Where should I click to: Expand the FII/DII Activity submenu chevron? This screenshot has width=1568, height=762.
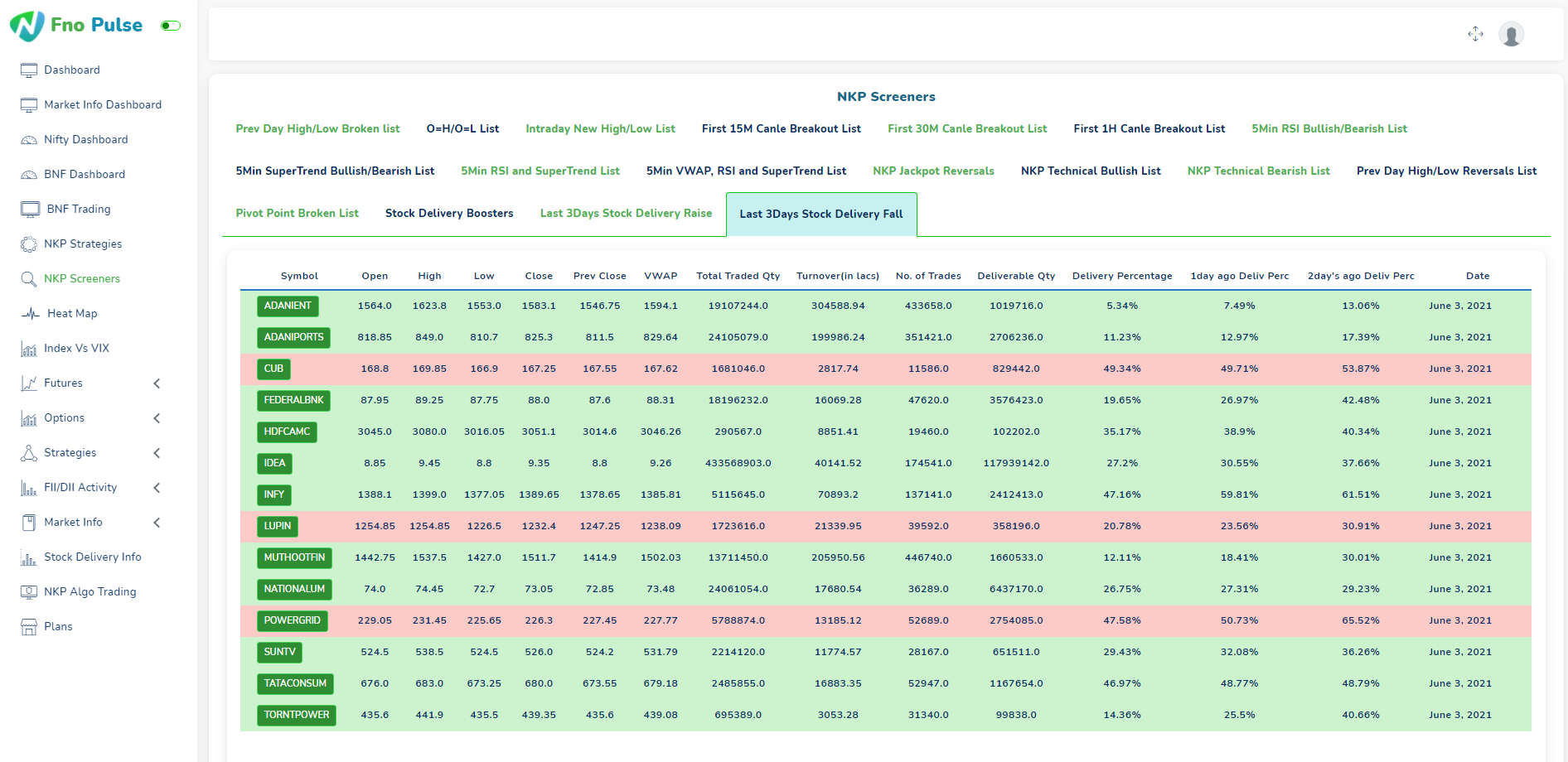(157, 488)
